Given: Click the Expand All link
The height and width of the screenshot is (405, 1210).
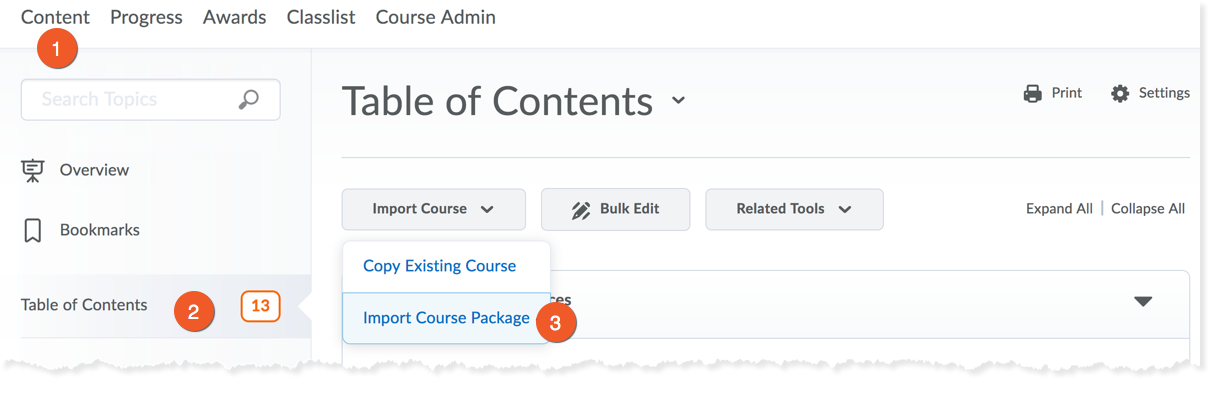Looking at the screenshot, I should click(1059, 209).
